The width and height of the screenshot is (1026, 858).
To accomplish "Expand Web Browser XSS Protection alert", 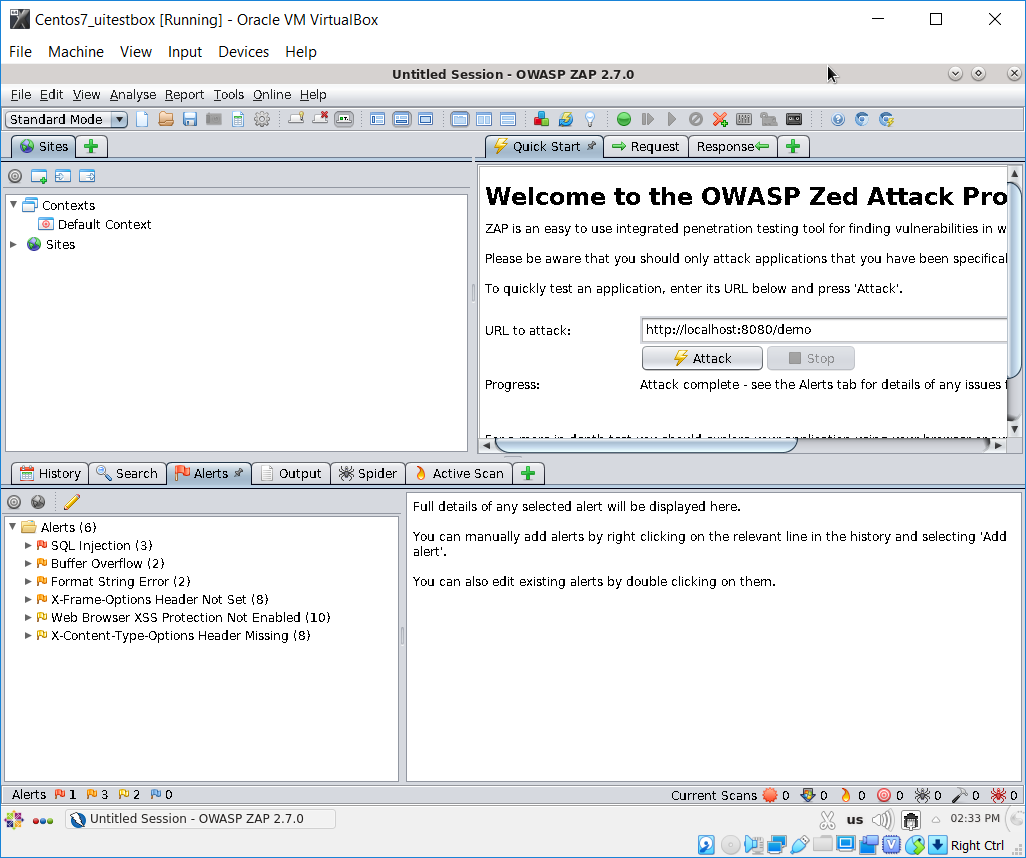I will [x=28, y=617].
